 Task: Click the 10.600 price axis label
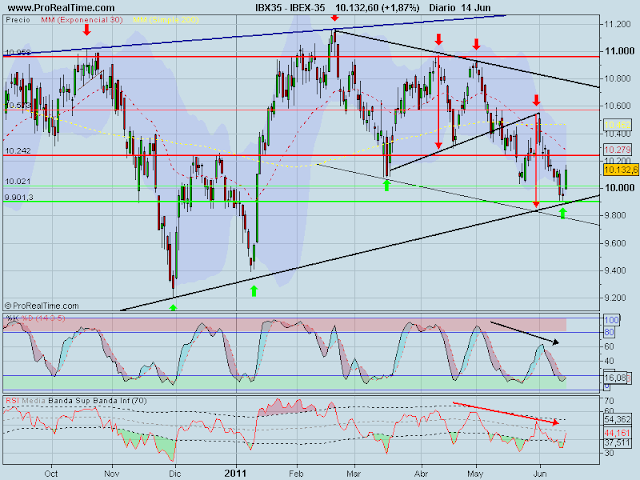coord(618,106)
